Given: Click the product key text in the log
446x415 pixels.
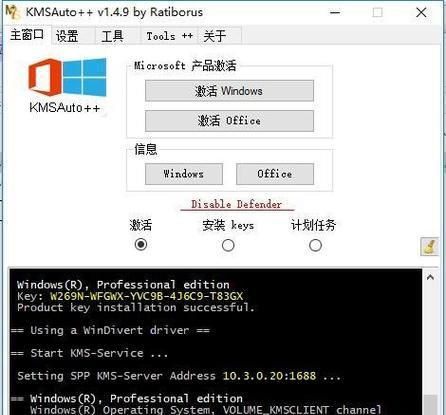Looking at the screenshot, I should (x=146, y=296).
